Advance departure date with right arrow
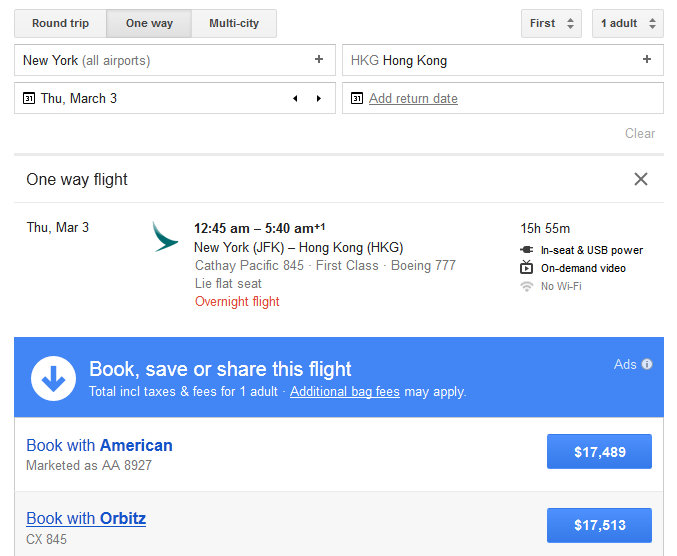This screenshot has height=556, width=677. coord(319,98)
